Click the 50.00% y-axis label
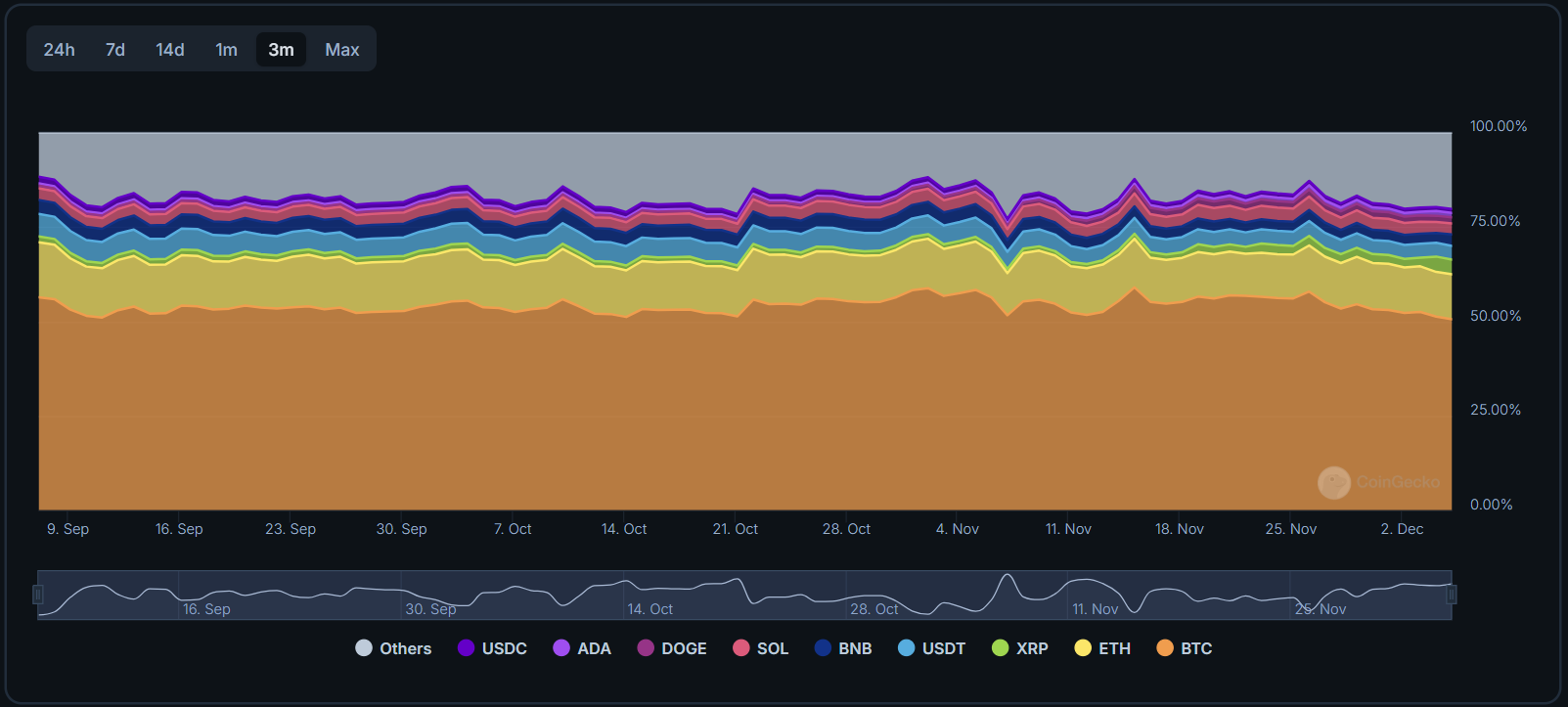This screenshot has width=1568, height=707. [1496, 316]
